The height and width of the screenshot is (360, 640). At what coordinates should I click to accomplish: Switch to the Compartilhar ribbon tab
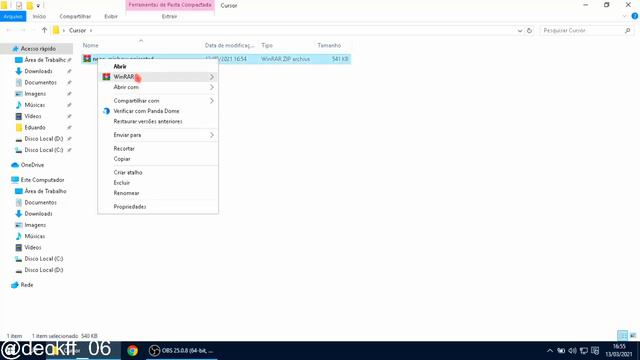pos(75,16)
